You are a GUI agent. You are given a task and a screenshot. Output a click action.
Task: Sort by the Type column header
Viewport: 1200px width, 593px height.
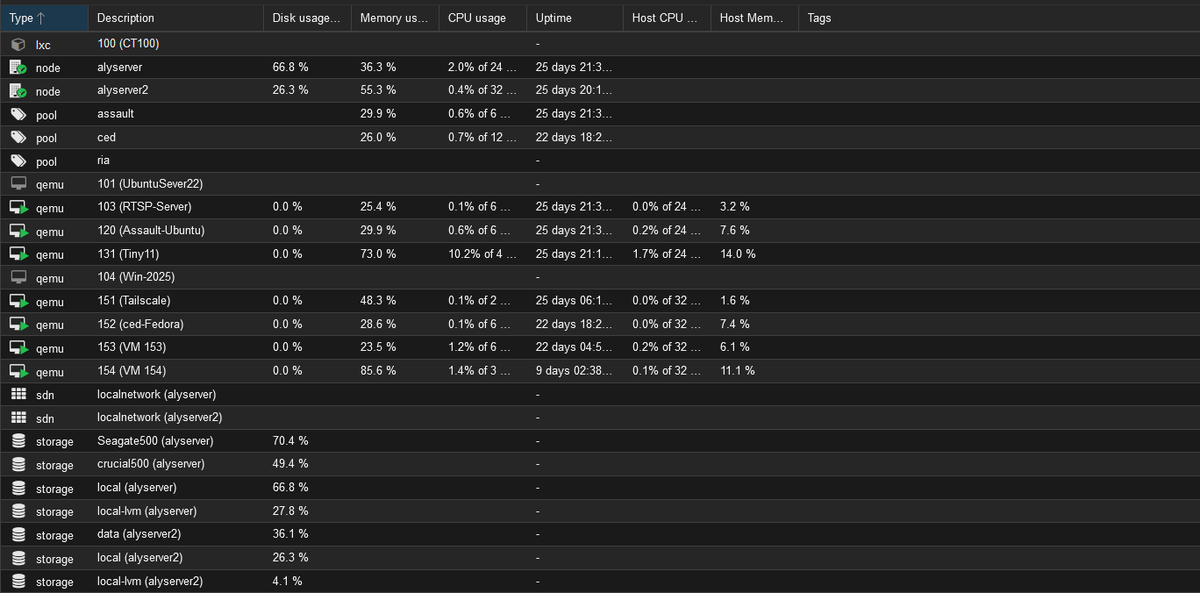pyautogui.click(x=44, y=18)
